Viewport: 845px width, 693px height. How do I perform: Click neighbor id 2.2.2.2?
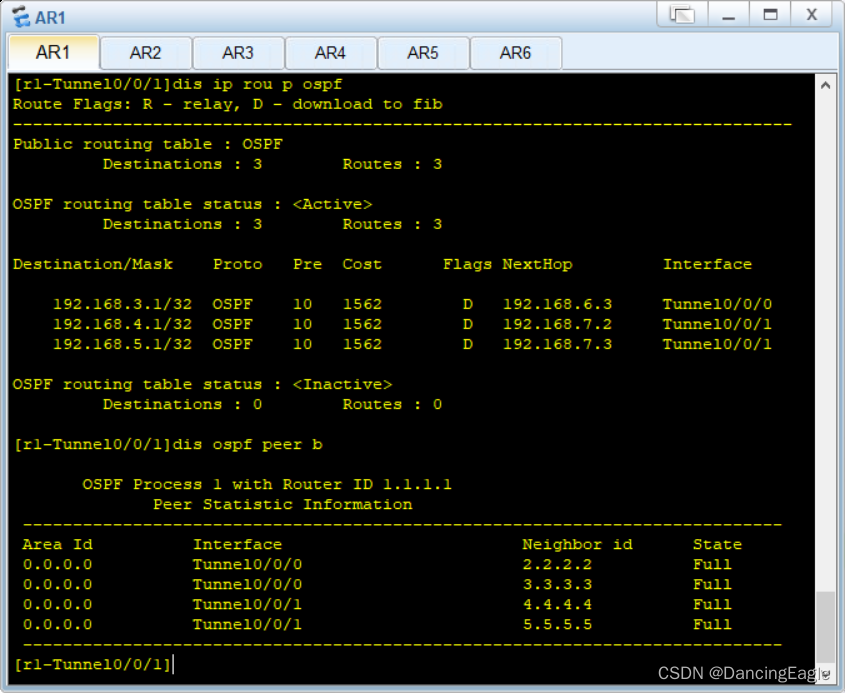557,564
